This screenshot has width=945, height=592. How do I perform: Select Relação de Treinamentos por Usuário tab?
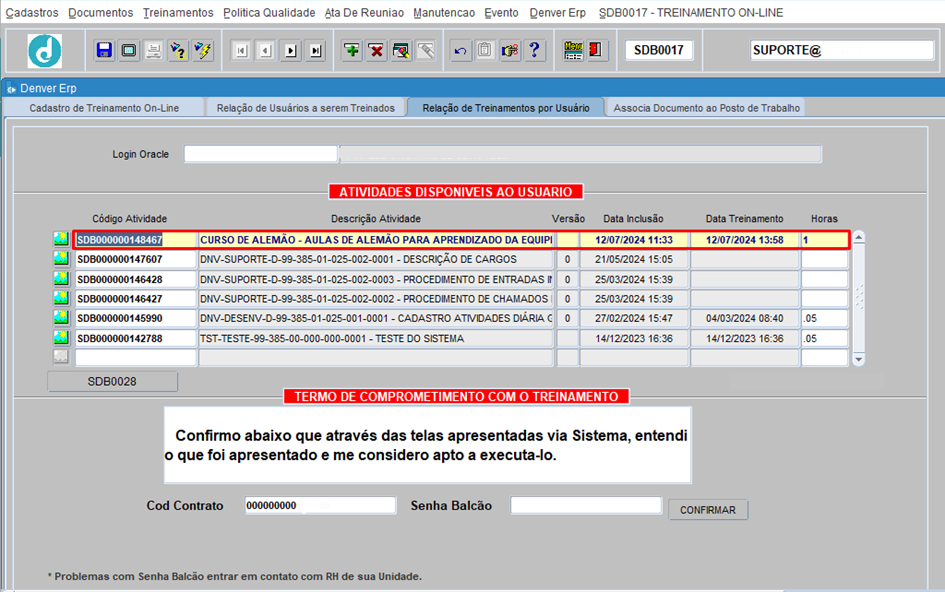(x=506, y=108)
